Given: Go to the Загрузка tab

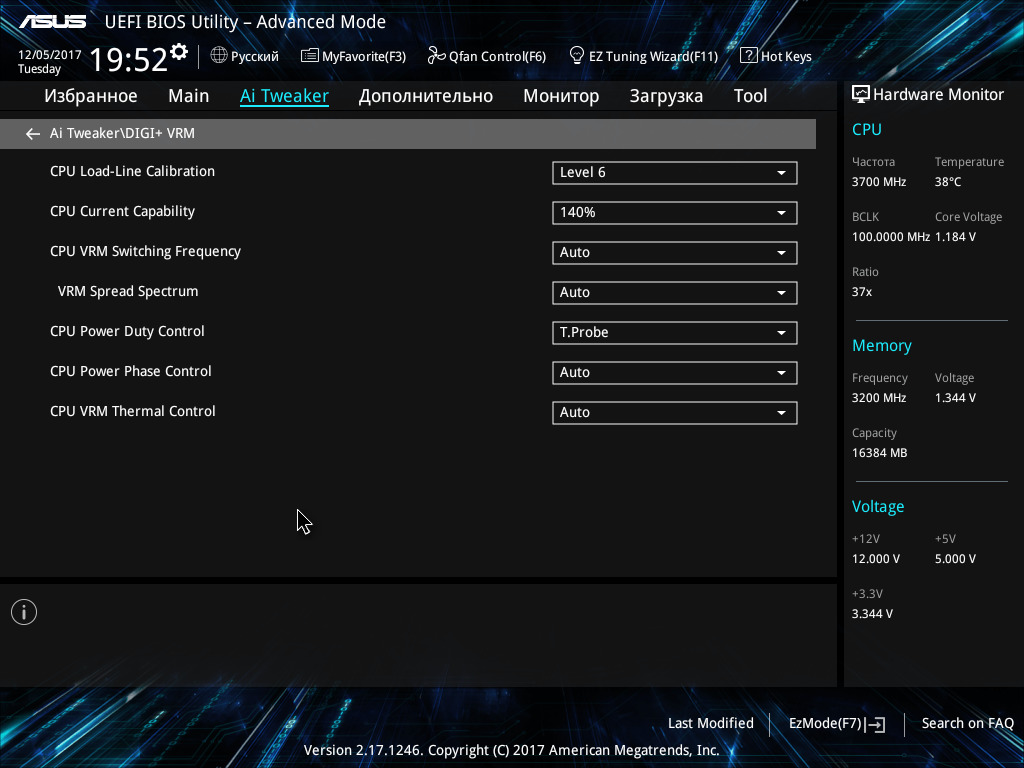Looking at the screenshot, I should (x=666, y=96).
